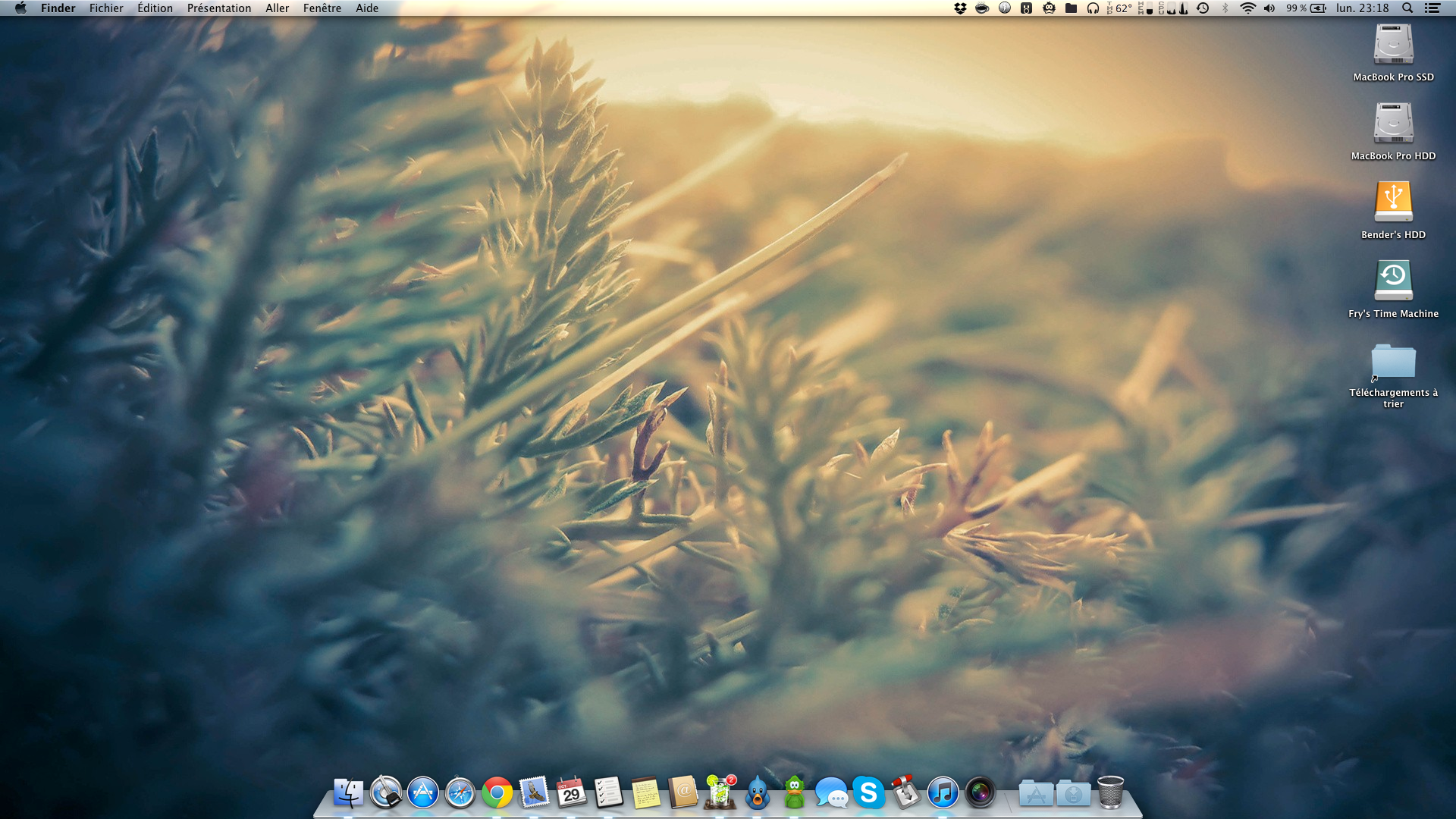
Task: Open the Trash in the Dock
Action: click(x=1110, y=792)
